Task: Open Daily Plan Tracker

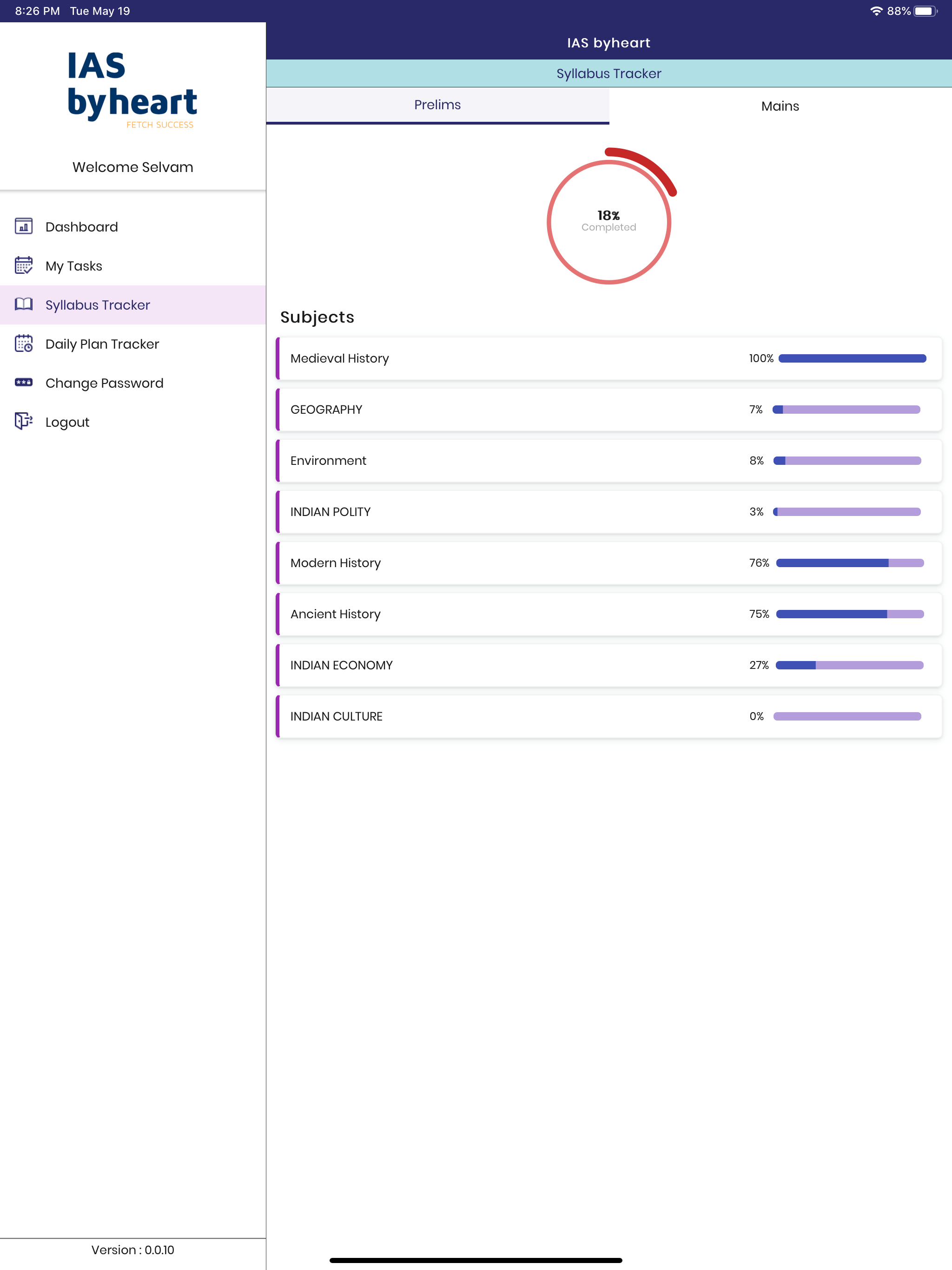Action: pyautogui.click(x=132, y=344)
